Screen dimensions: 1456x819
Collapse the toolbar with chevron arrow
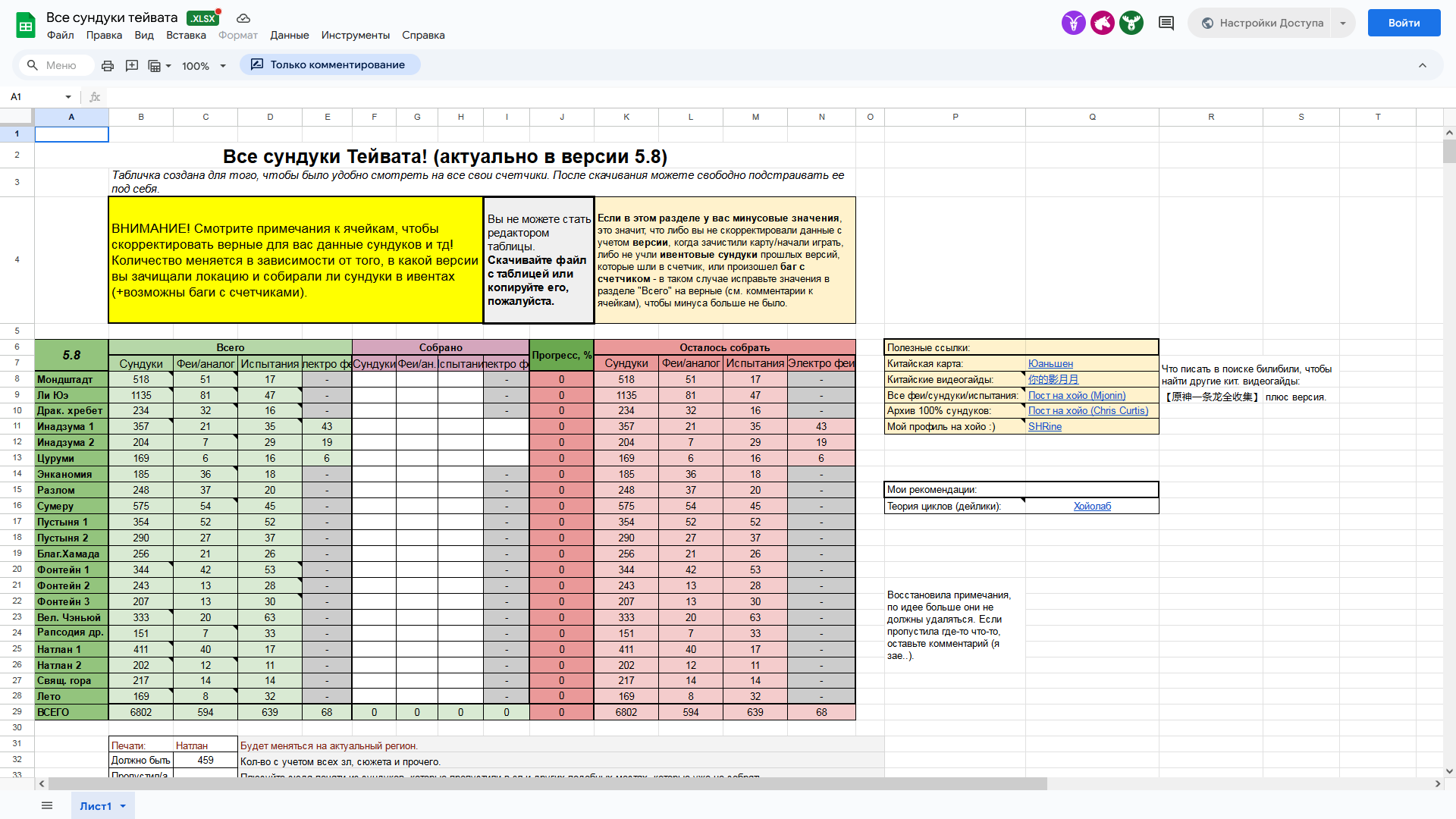click(1423, 66)
